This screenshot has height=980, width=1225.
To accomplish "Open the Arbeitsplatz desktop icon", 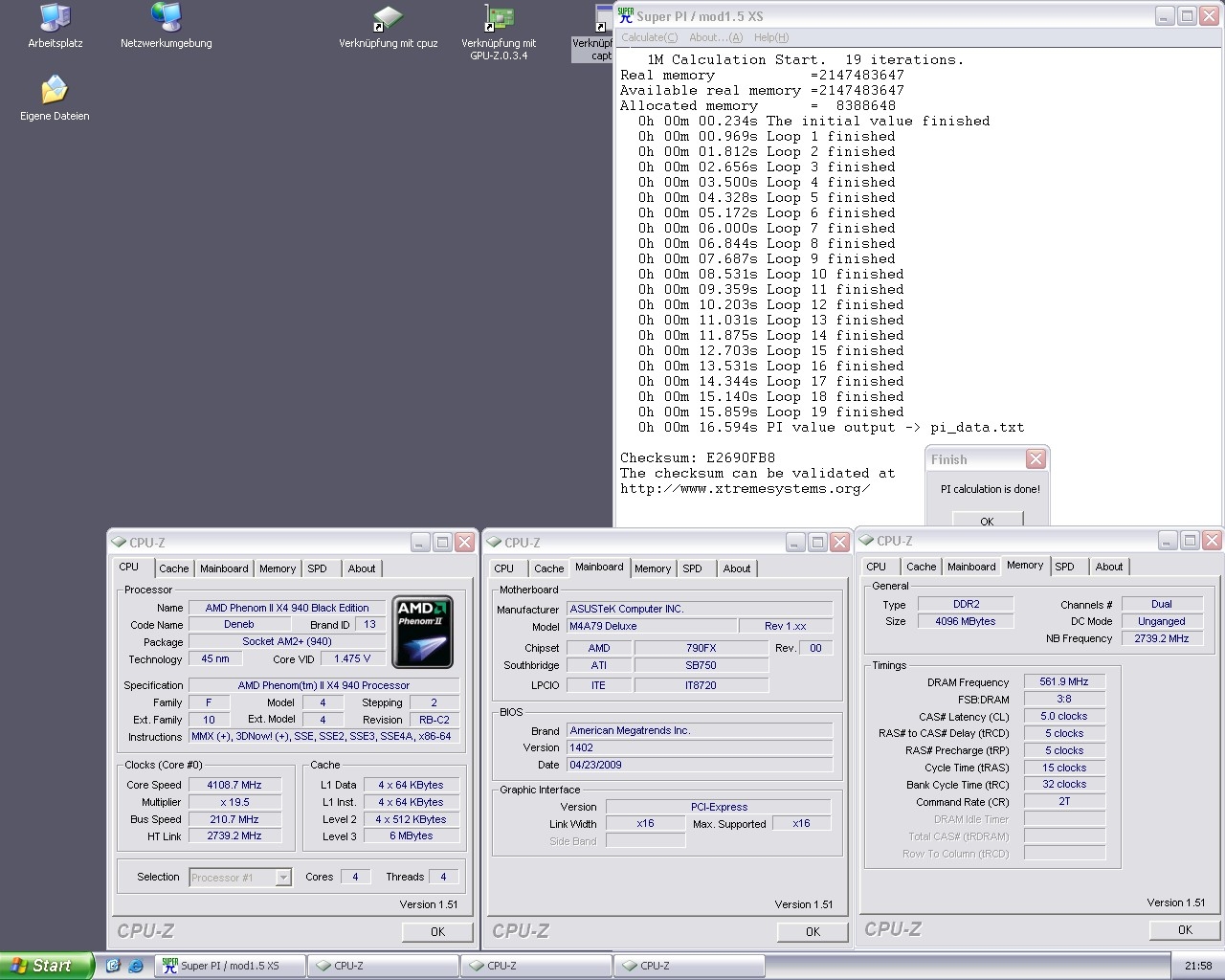I will tap(55, 26).
